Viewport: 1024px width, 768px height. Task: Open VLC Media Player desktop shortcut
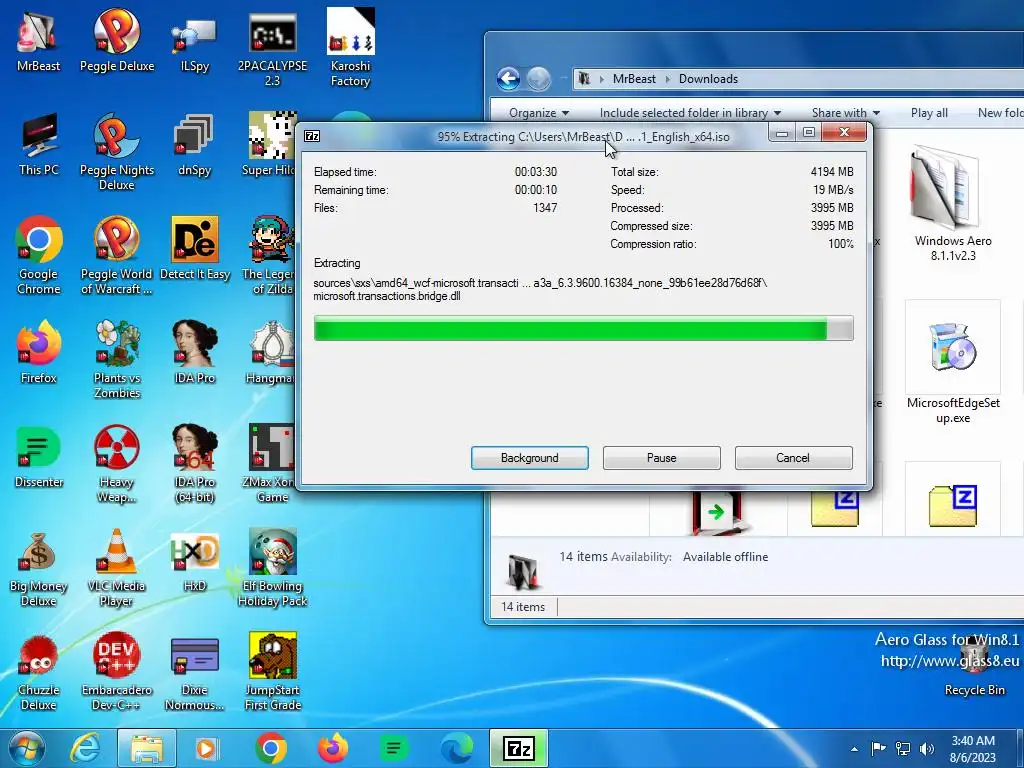click(117, 568)
